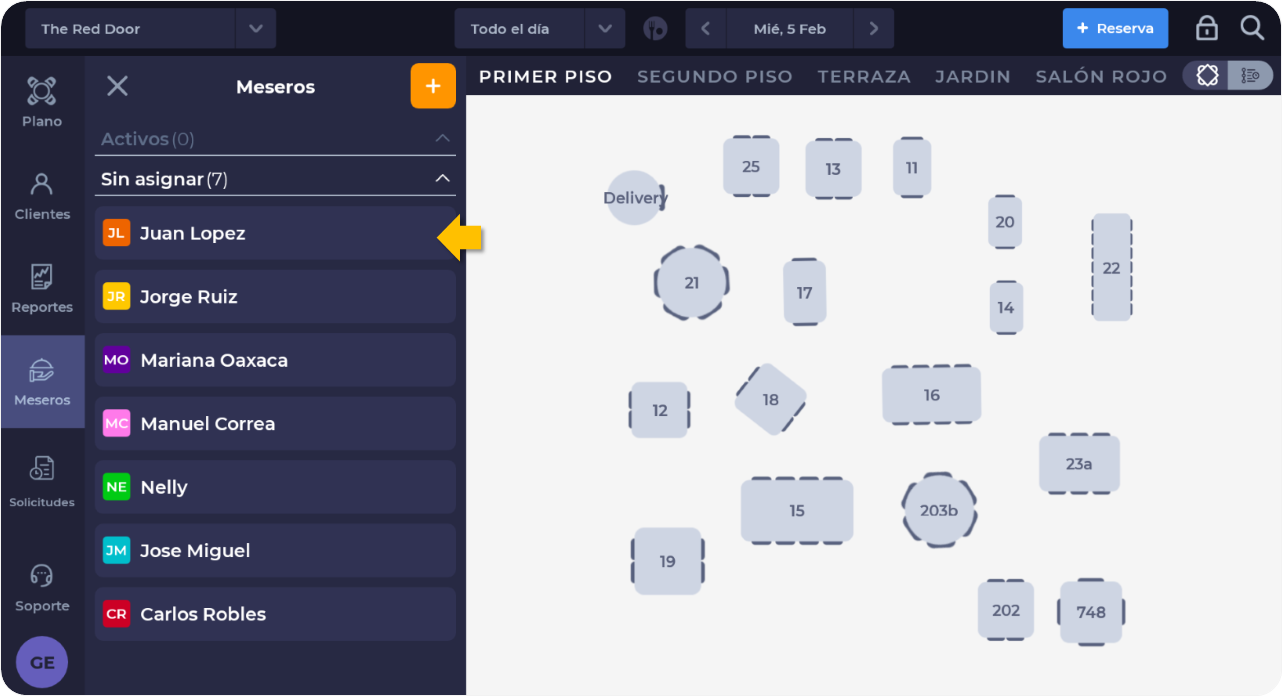Go to previous day arrow
1282x696 pixels.
click(705, 28)
